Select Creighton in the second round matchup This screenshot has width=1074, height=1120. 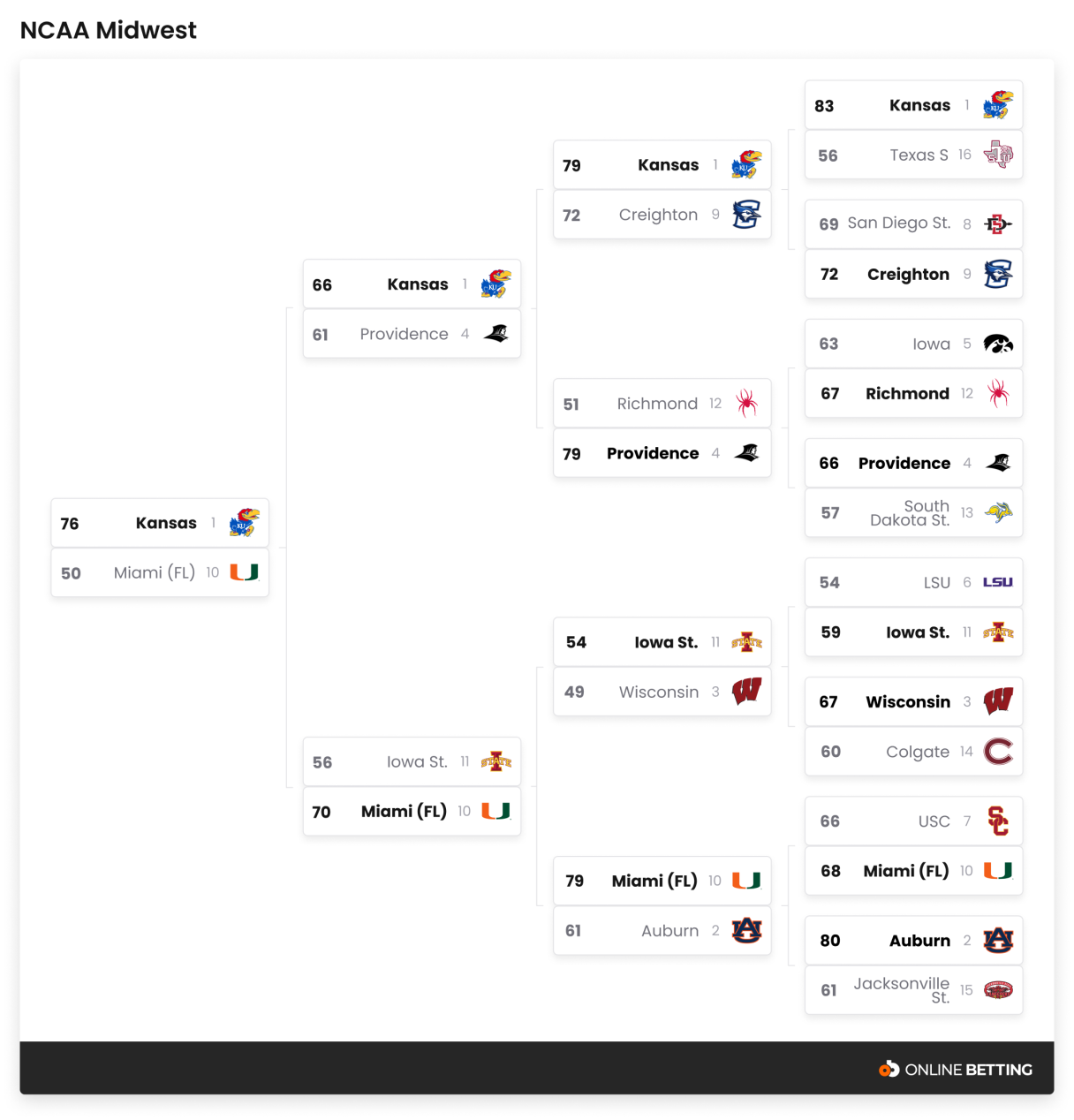[x=658, y=215]
